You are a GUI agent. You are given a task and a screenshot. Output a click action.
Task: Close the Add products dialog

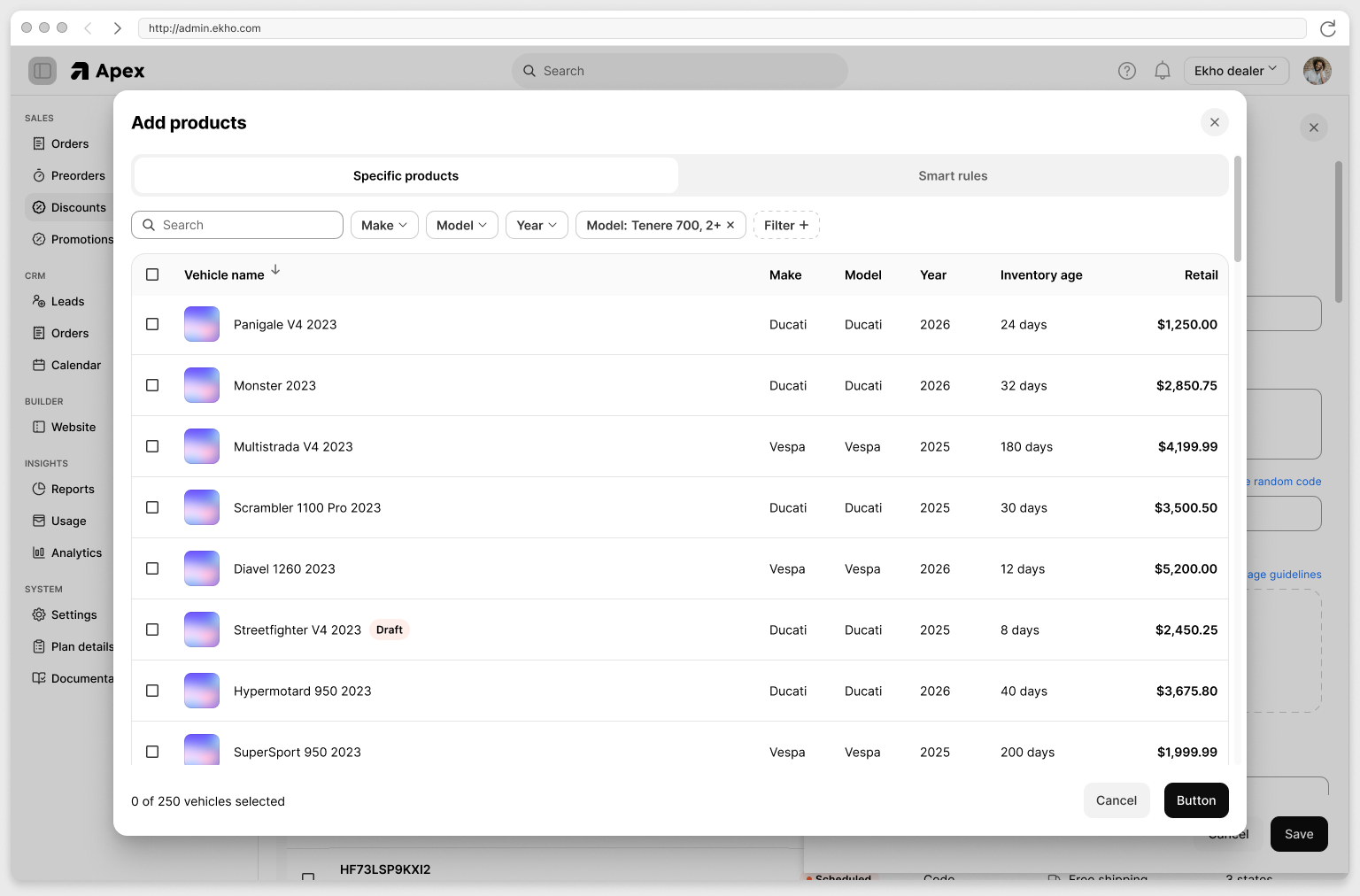[x=1215, y=122]
